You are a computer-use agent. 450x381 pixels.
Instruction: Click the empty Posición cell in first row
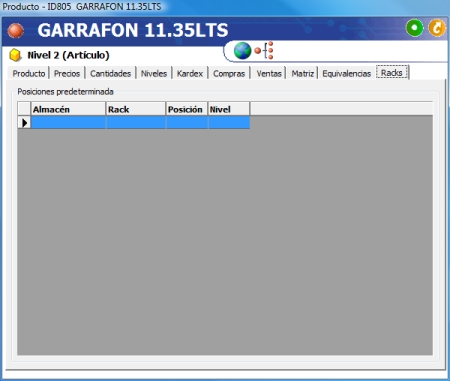187,123
